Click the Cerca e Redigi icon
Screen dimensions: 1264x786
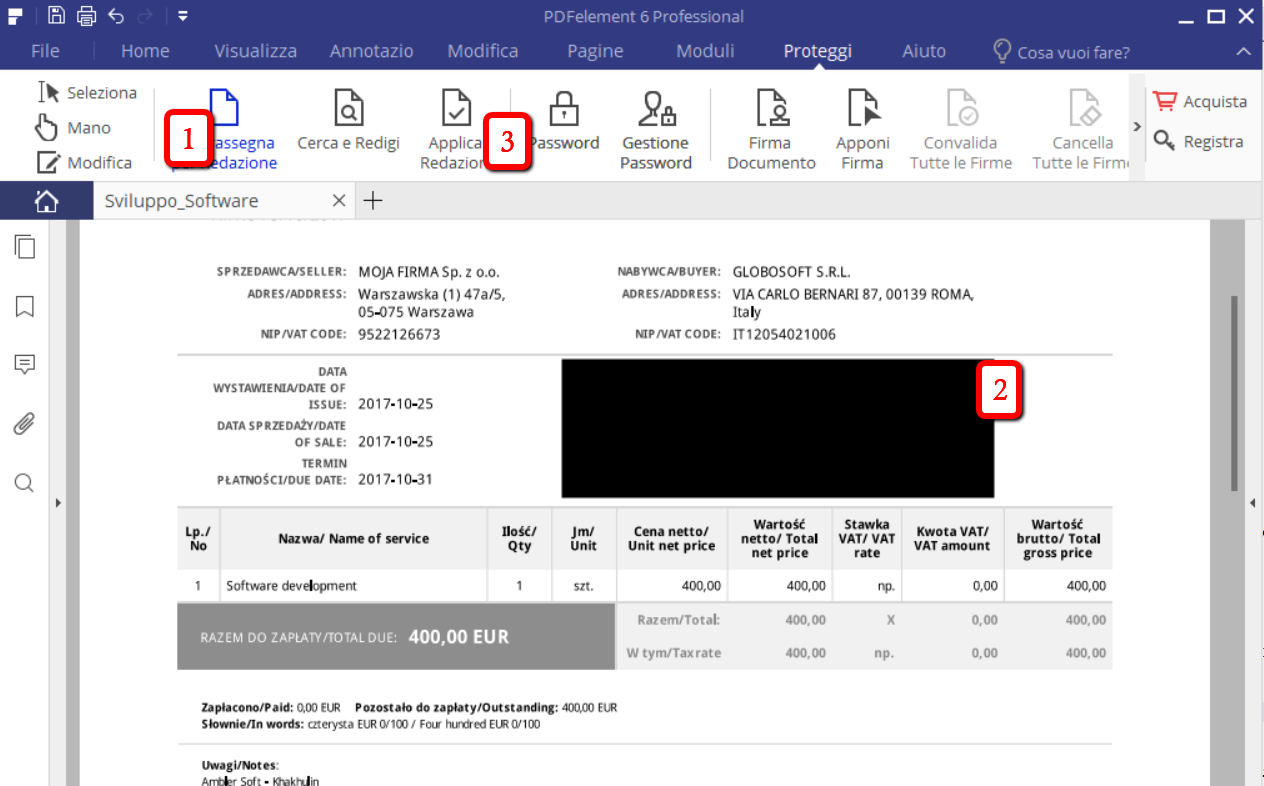click(x=347, y=108)
